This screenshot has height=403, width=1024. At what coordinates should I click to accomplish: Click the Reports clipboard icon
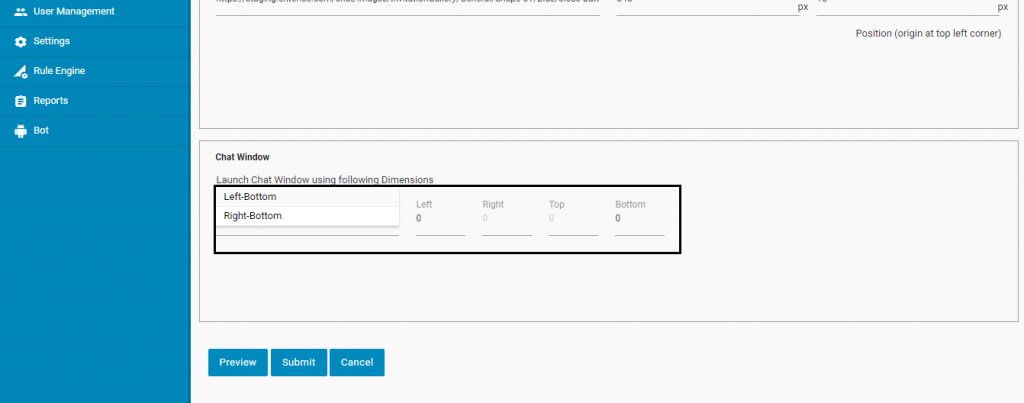coord(20,101)
